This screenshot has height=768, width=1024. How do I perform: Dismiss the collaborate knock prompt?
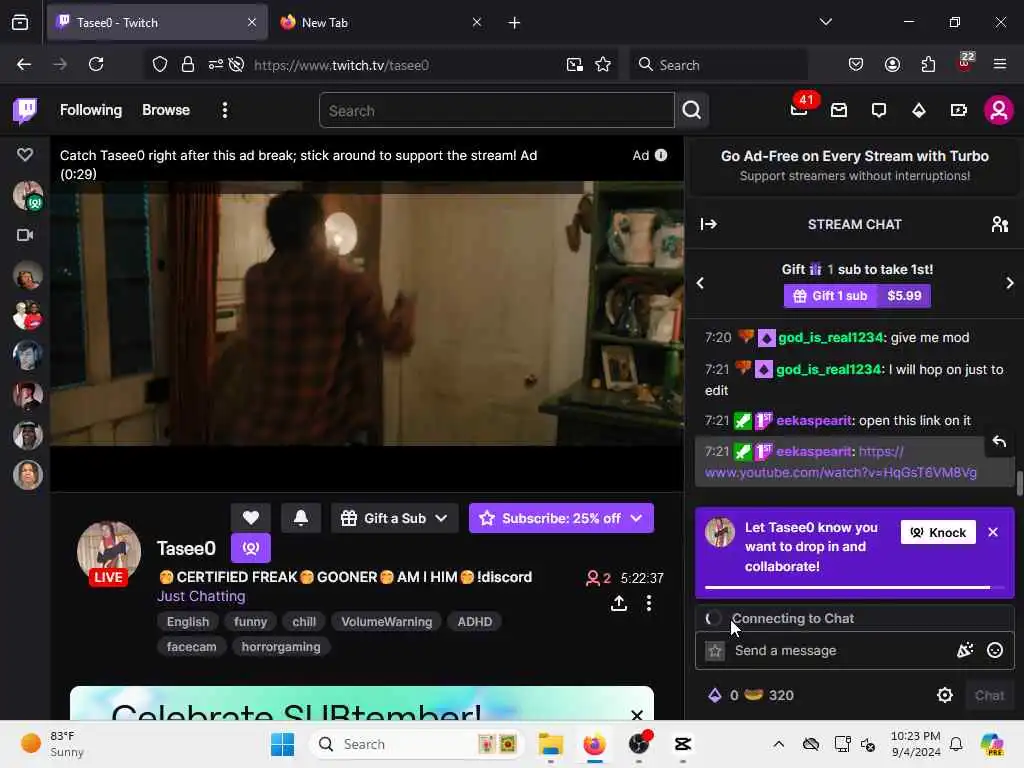(x=993, y=532)
